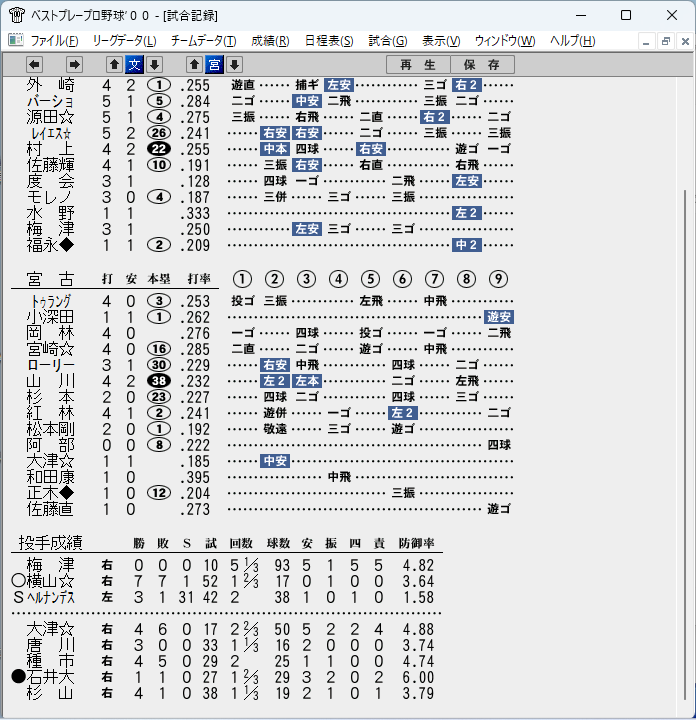
Task: Open the ヘルプ(H) menu
Action: point(572,41)
